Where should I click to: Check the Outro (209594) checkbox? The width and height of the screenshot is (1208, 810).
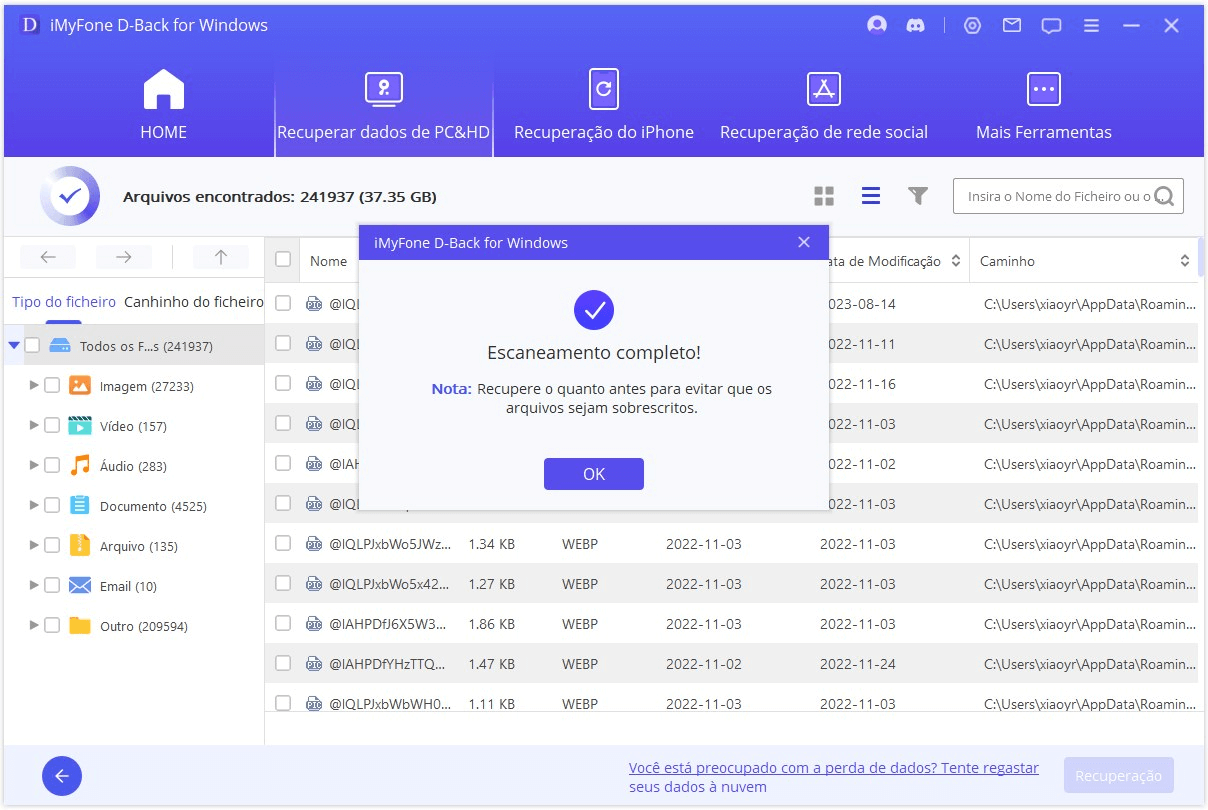tap(52, 626)
